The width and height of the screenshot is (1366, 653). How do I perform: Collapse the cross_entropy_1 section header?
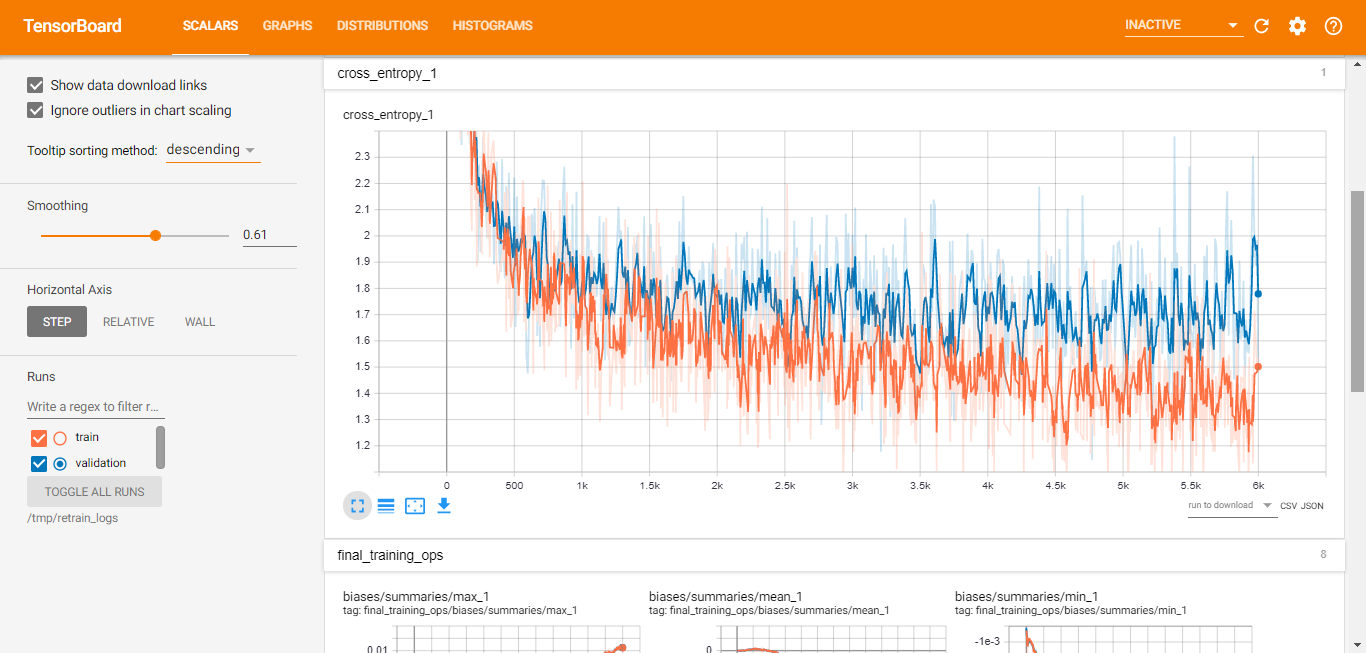coord(833,73)
